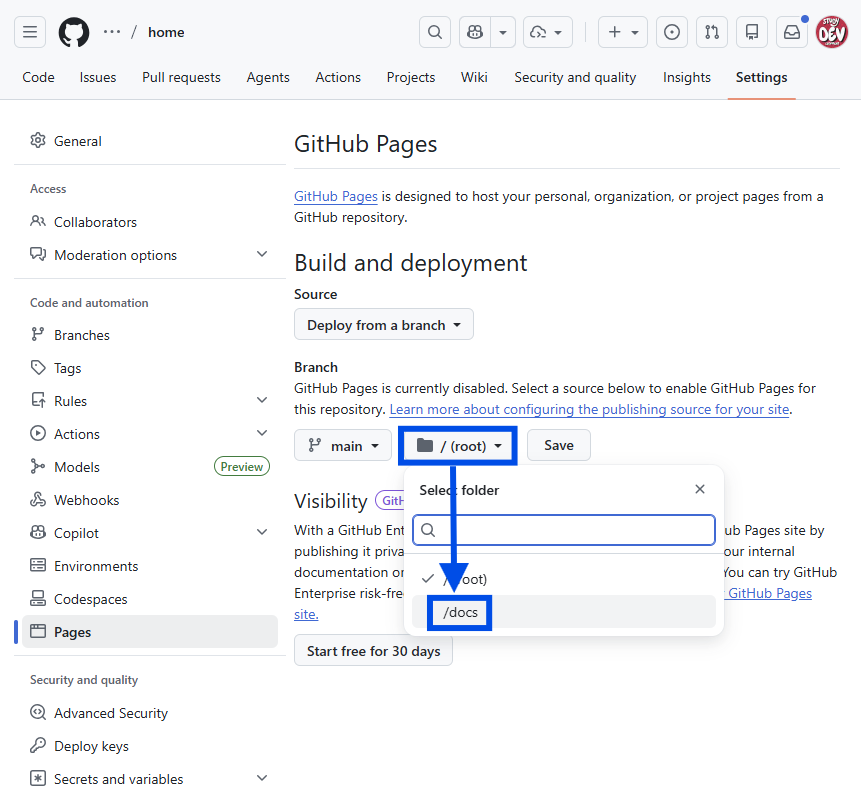Choose the / (root) folder option
The image size is (861, 802).
tap(564, 579)
